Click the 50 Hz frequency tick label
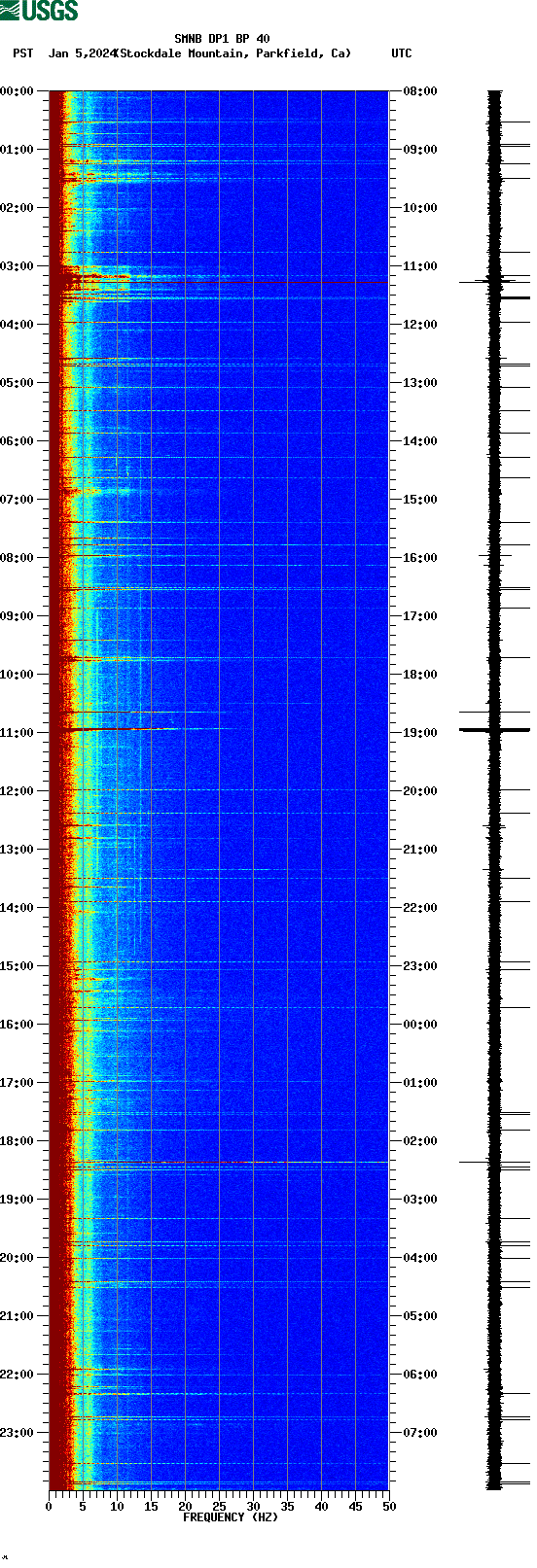The image size is (537, 1568). tap(389, 1507)
